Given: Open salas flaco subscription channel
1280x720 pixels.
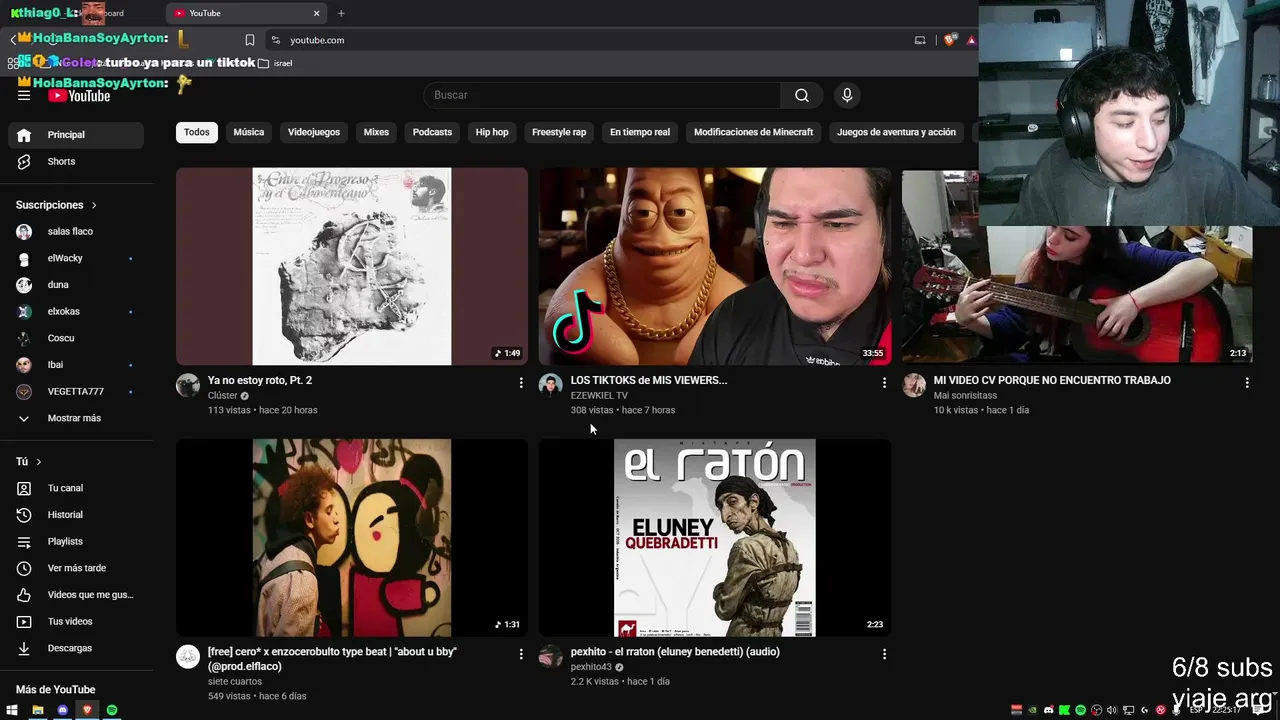Looking at the screenshot, I should (76, 231).
